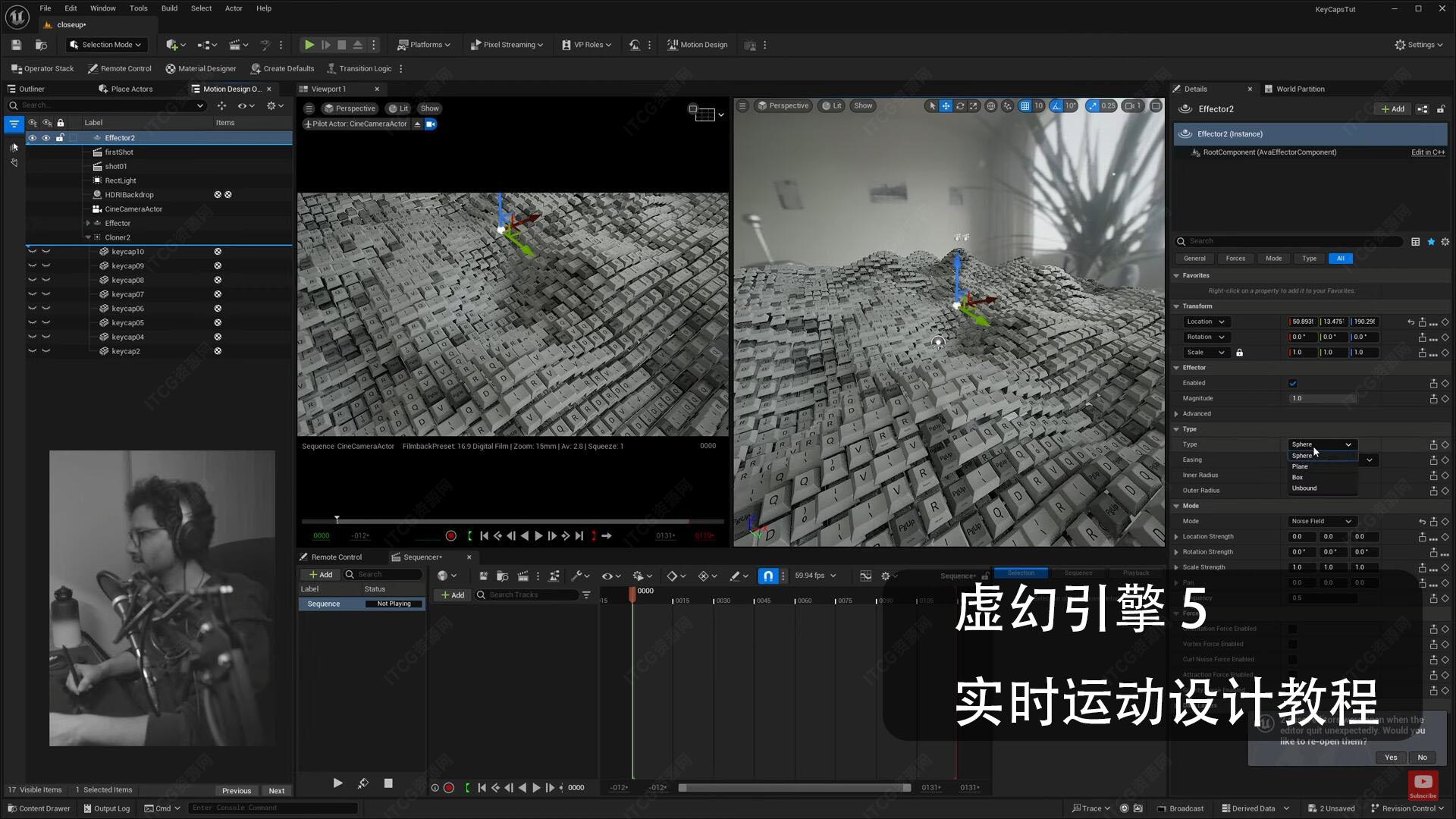Click the Details panel settings gear icon

click(x=1445, y=241)
